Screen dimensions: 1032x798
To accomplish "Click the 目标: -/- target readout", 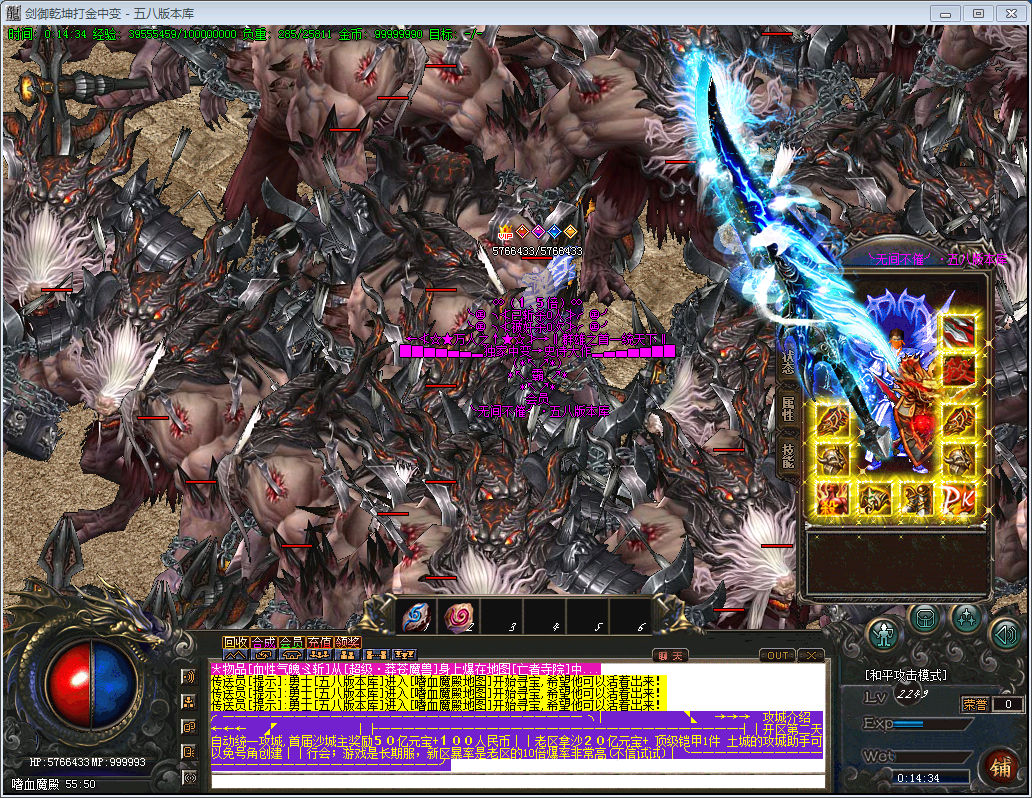I will click(x=456, y=34).
